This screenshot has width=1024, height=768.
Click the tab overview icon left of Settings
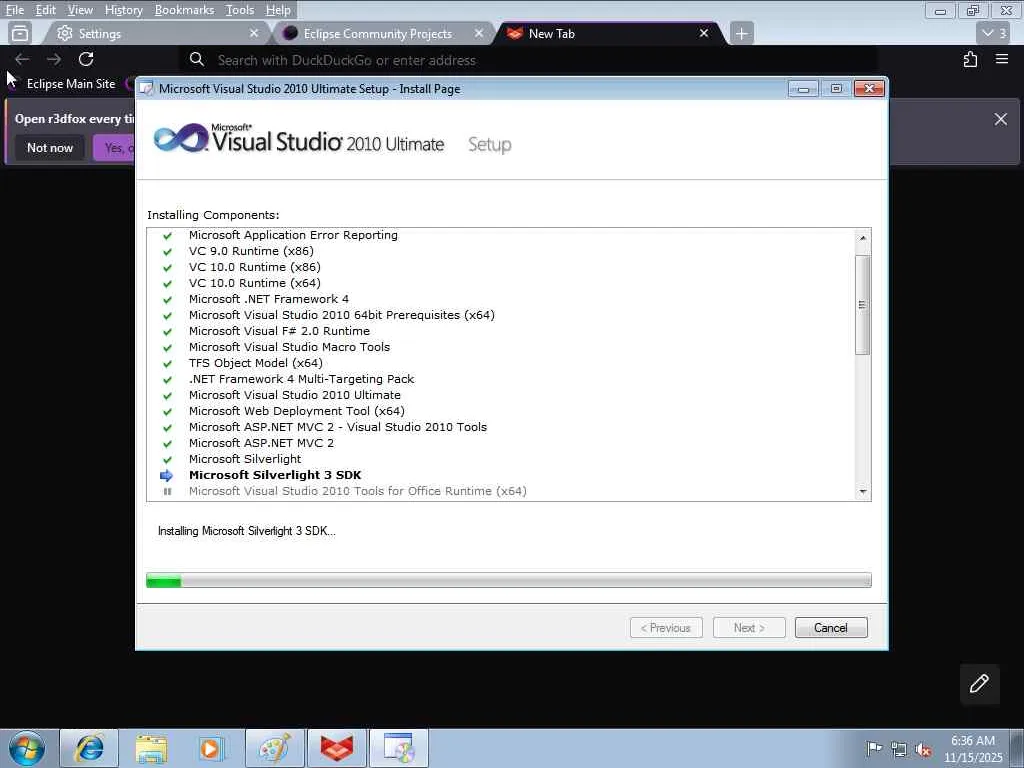click(x=20, y=33)
